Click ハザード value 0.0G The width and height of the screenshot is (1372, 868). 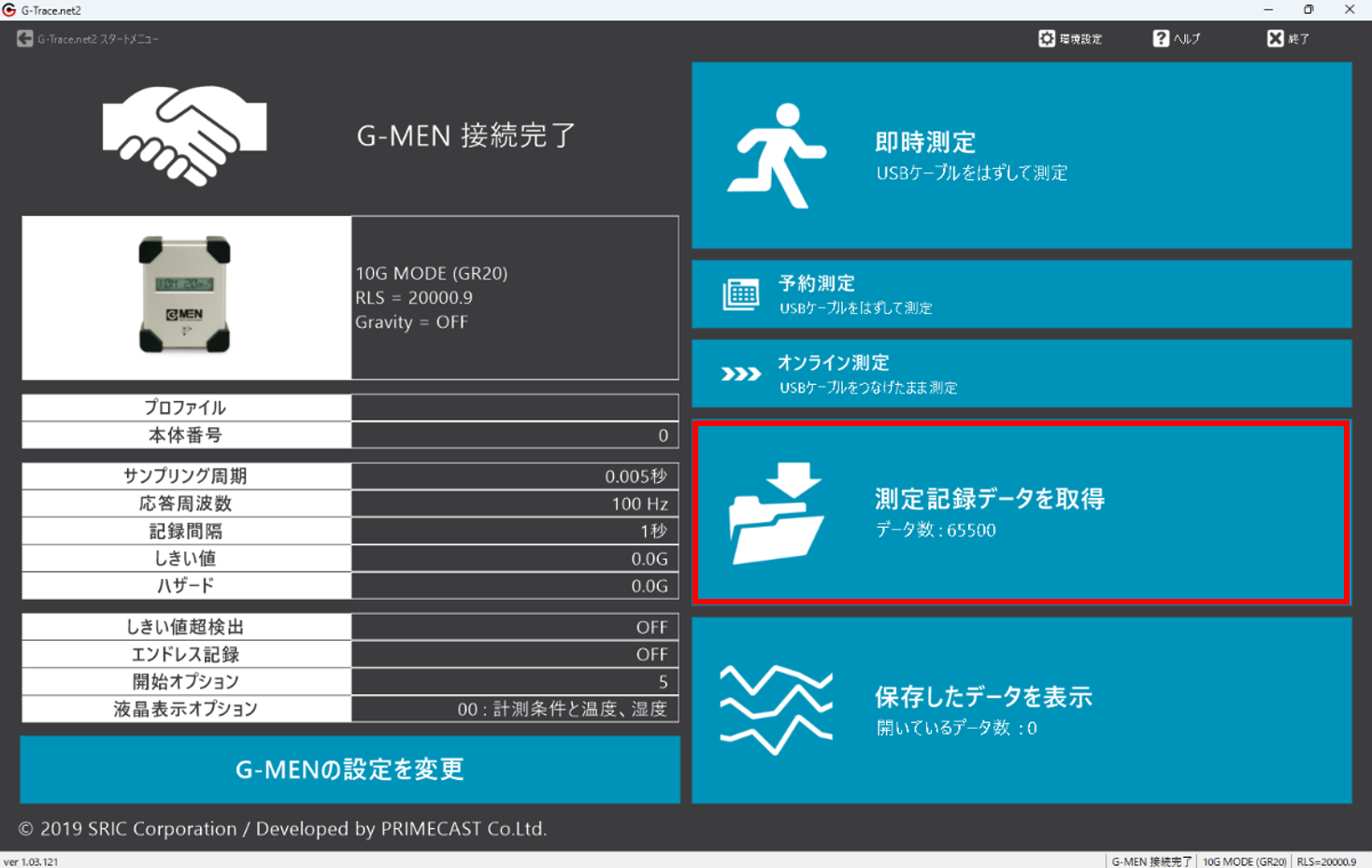515,586
